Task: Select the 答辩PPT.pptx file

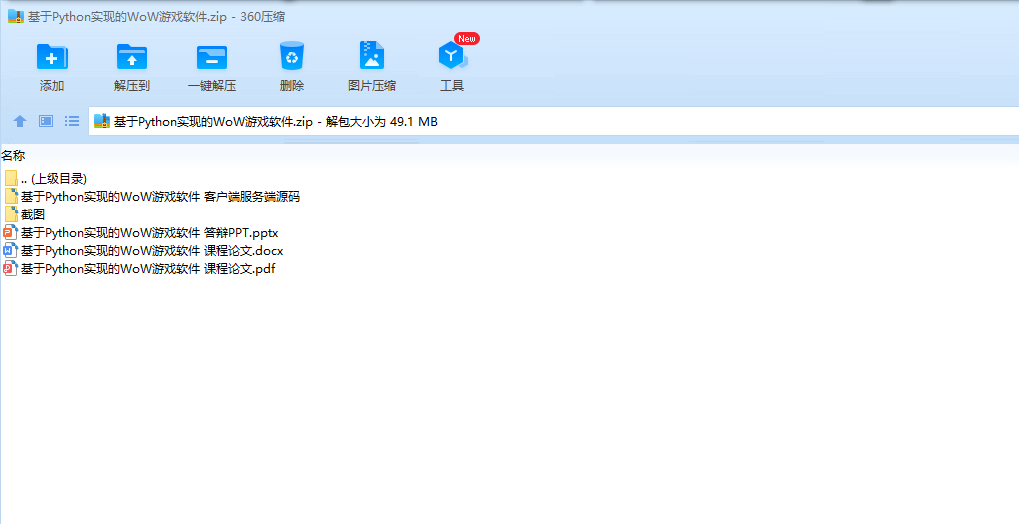Action: [x=141, y=232]
